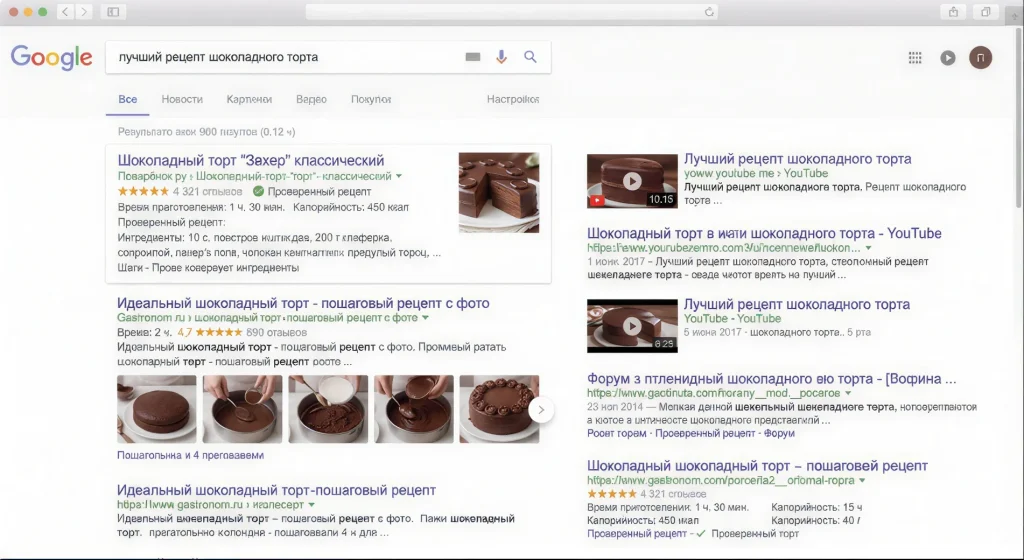Open Настройки search settings
1024x560 pixels.
[x=513, y=99]
